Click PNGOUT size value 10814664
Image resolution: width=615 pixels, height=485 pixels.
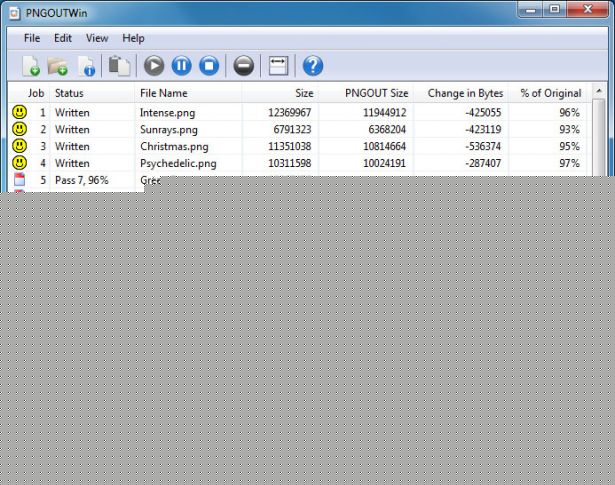coord(384,146)
